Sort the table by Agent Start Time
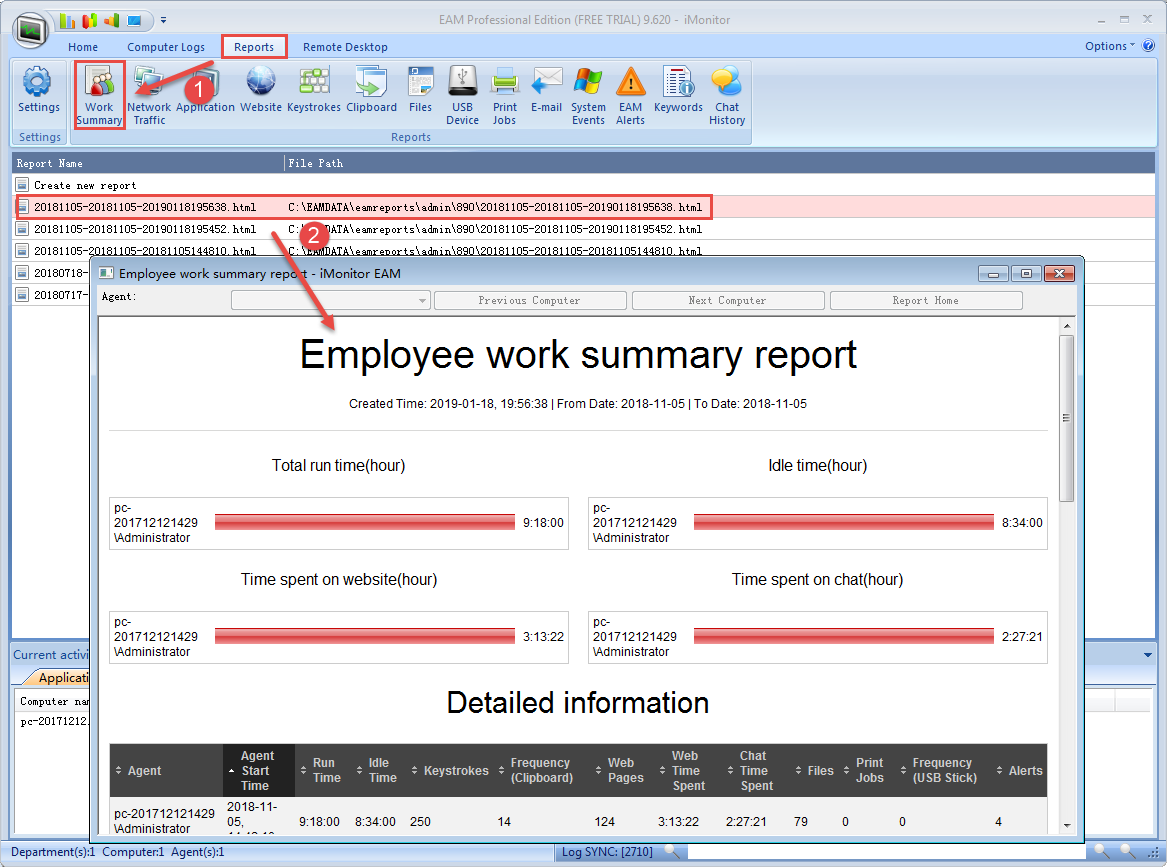 coord(258,771)
